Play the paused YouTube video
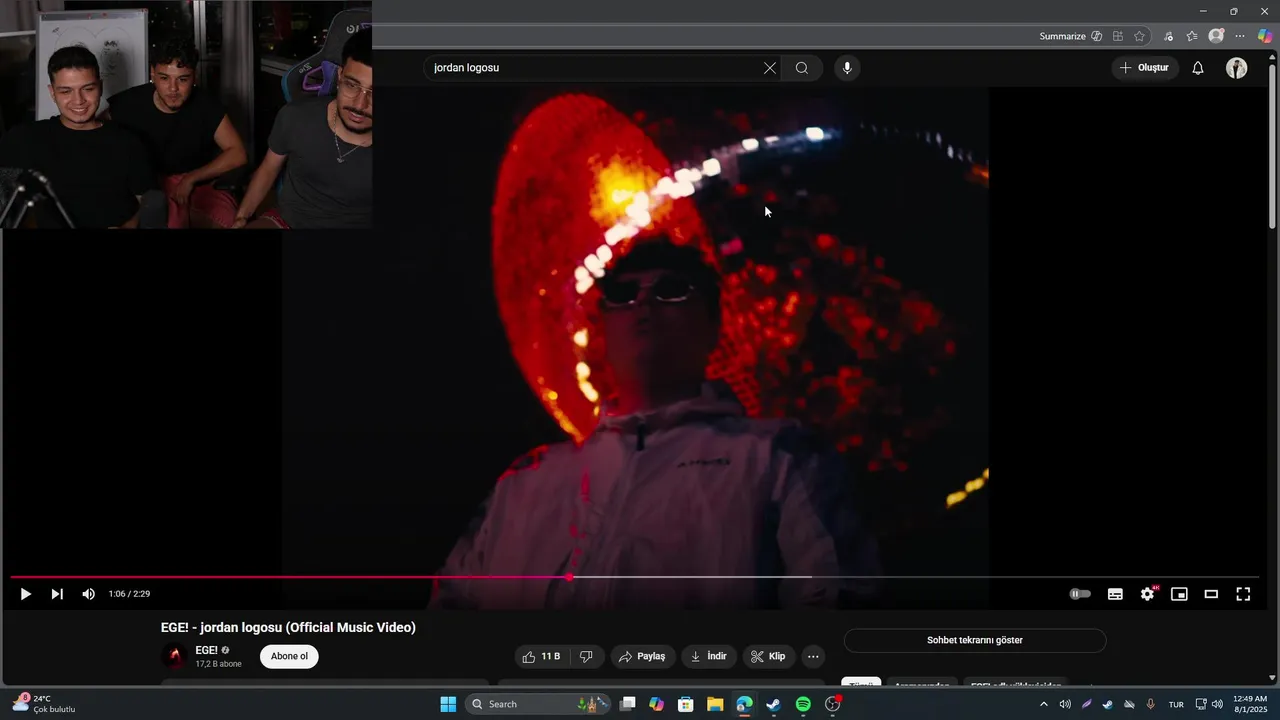 coord(26,594)
